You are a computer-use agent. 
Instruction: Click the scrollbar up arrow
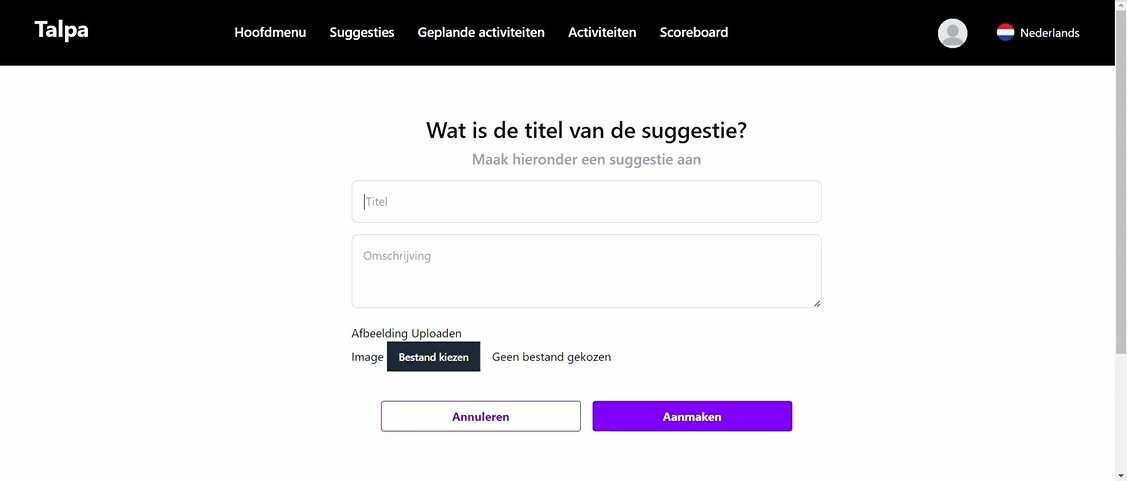1120,6
